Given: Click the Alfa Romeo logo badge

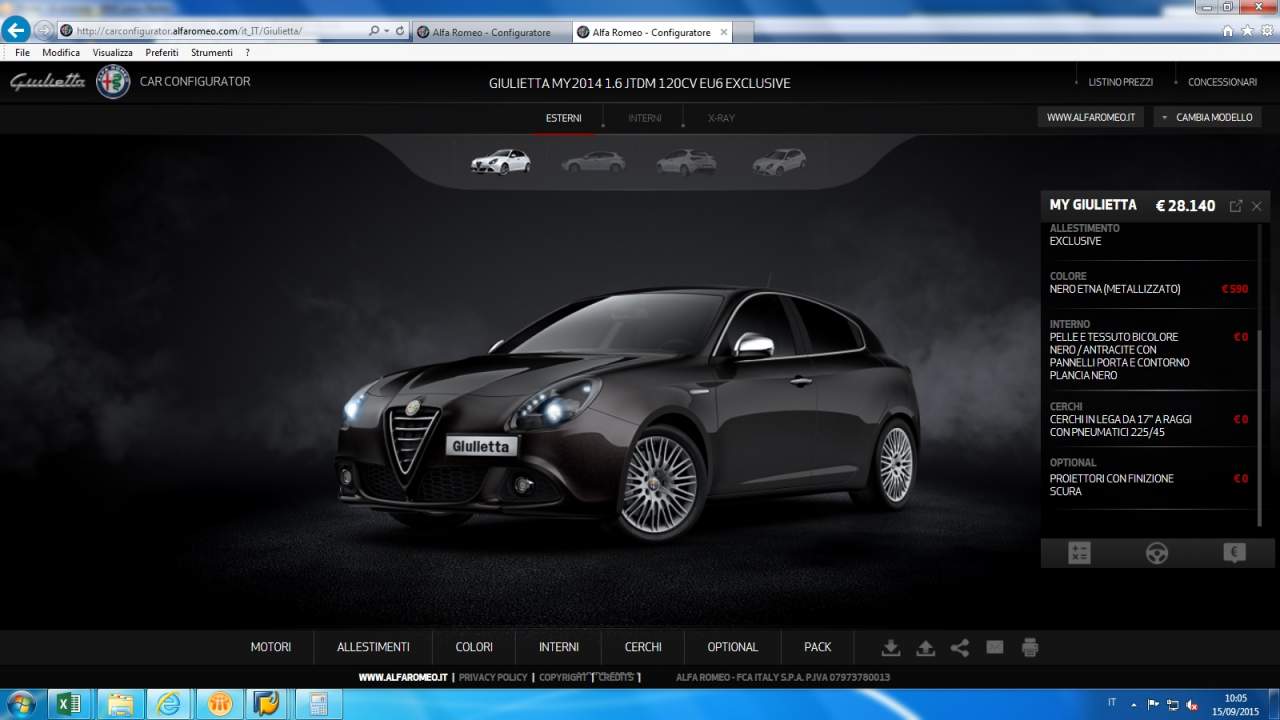Looking at the screenshot, I should (x=113, y=82).
